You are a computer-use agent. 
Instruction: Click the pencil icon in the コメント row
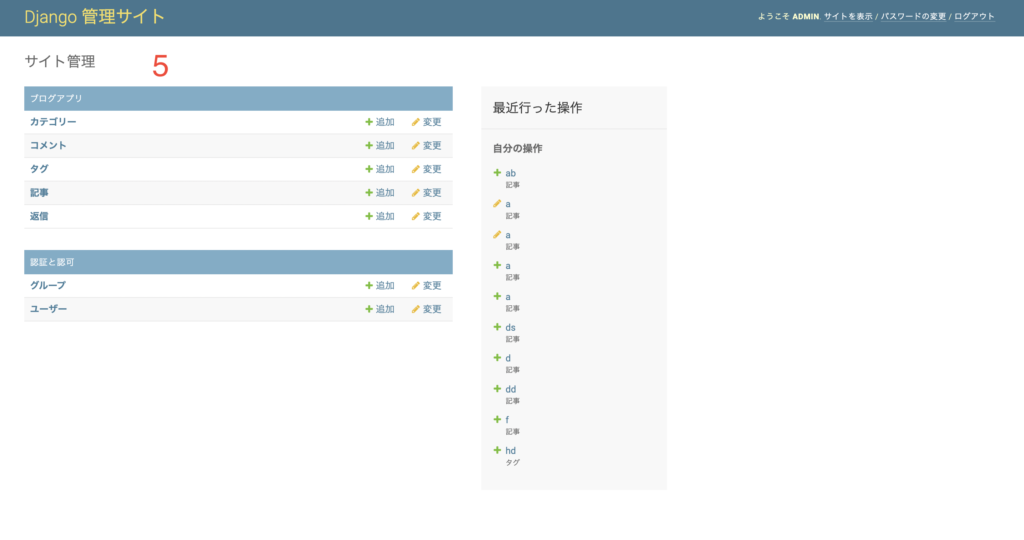[415, 146]
